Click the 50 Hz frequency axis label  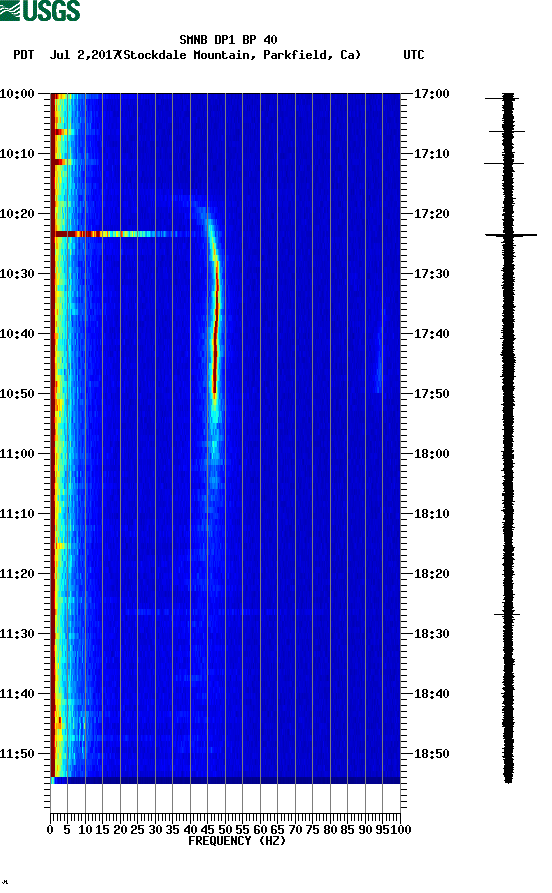tap(225, 830)
